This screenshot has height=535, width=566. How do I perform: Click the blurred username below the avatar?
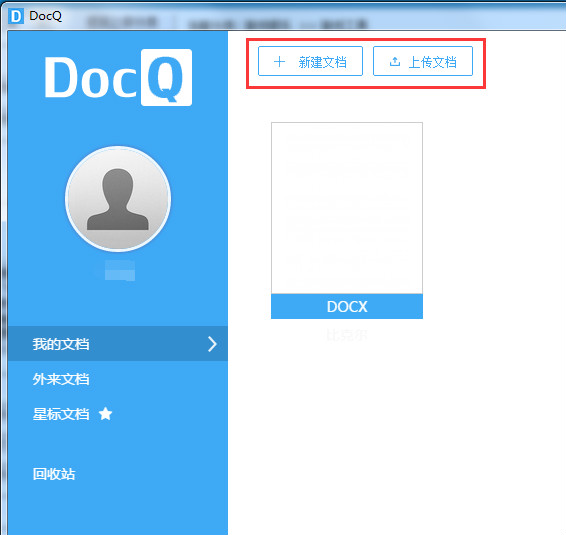coord(119,270)
